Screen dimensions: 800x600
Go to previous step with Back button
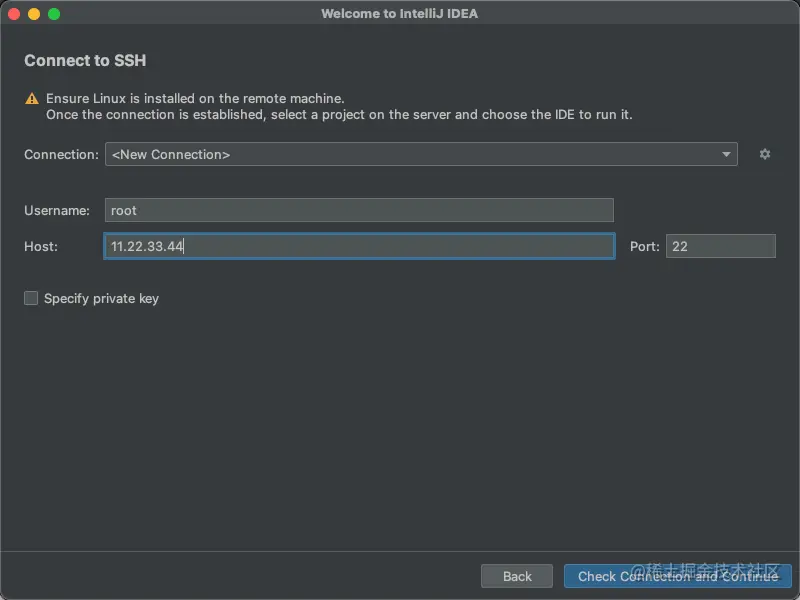pyautogui.click(x=517, y=576)
